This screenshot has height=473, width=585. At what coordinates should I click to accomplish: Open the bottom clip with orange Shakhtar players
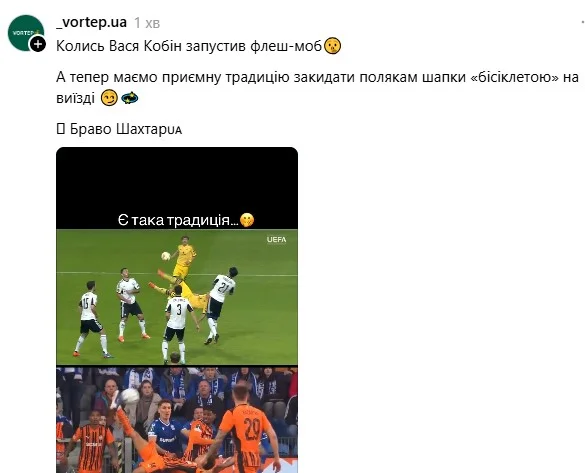point(177,420)
